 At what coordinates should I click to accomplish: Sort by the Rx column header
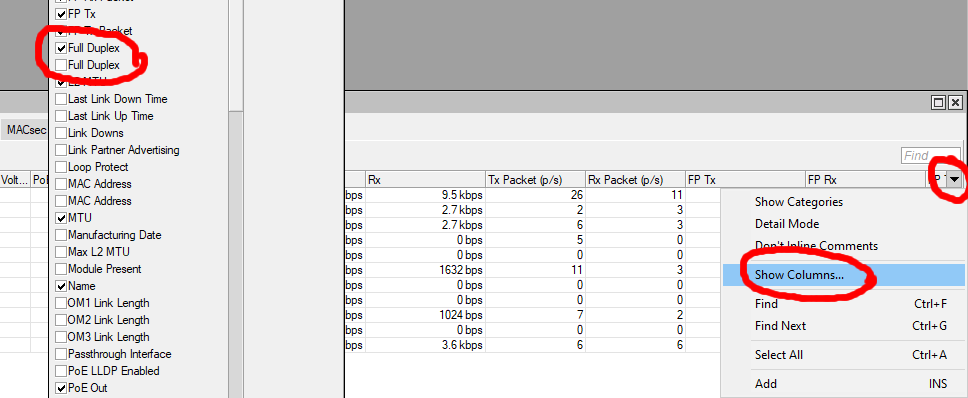coord(425,180)
